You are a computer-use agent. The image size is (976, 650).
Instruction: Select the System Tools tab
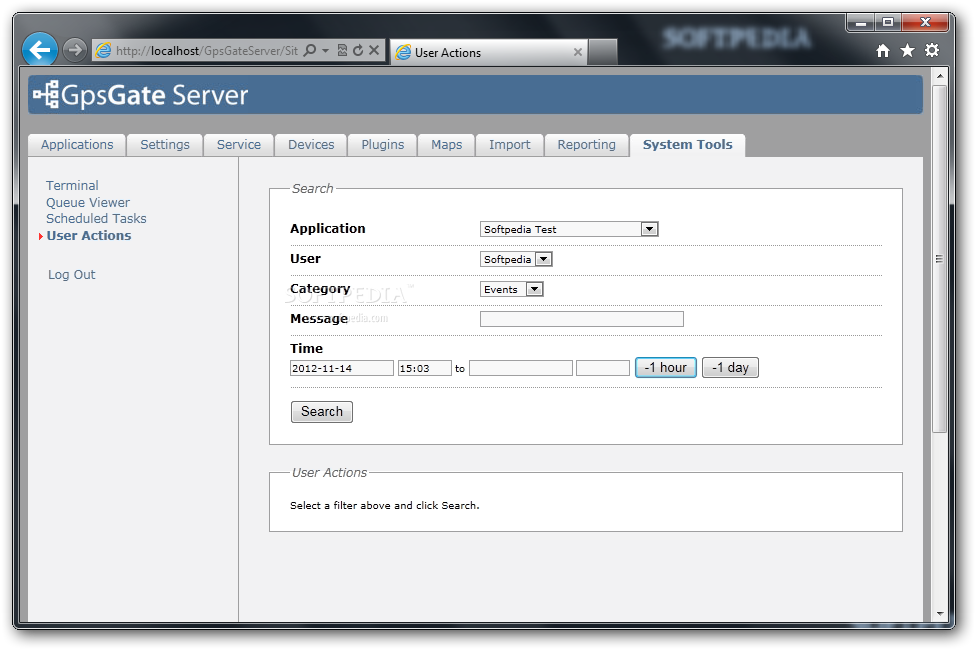pos(688,144)
